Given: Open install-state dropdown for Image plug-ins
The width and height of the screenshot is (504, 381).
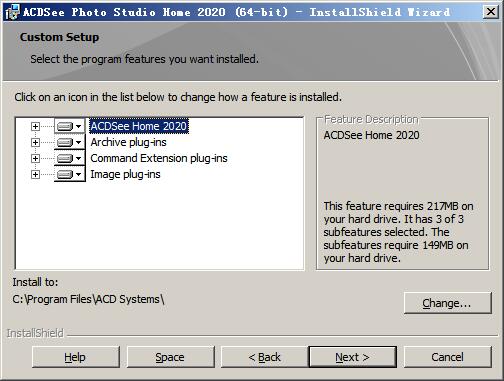Looking at the screenshot, I should coord(69,174).
